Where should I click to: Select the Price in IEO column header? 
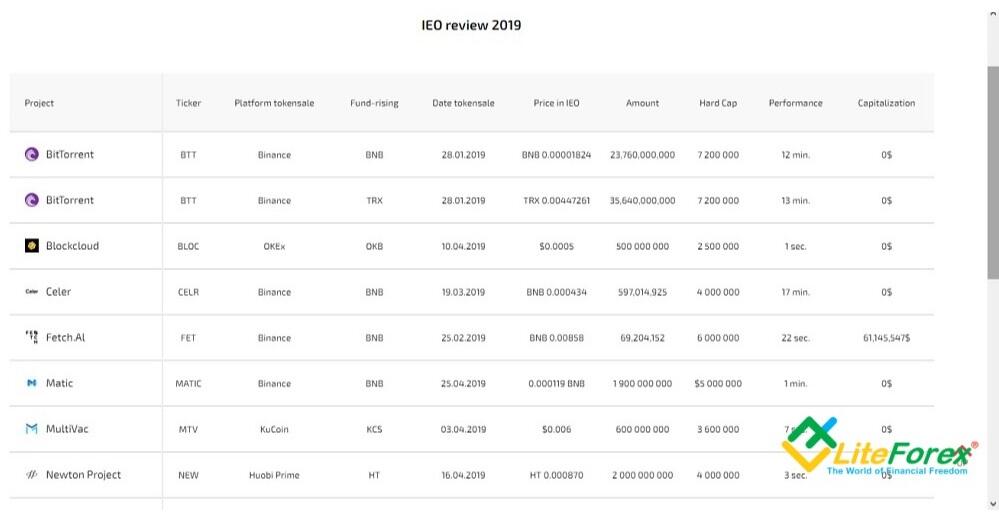pos(556,103)
